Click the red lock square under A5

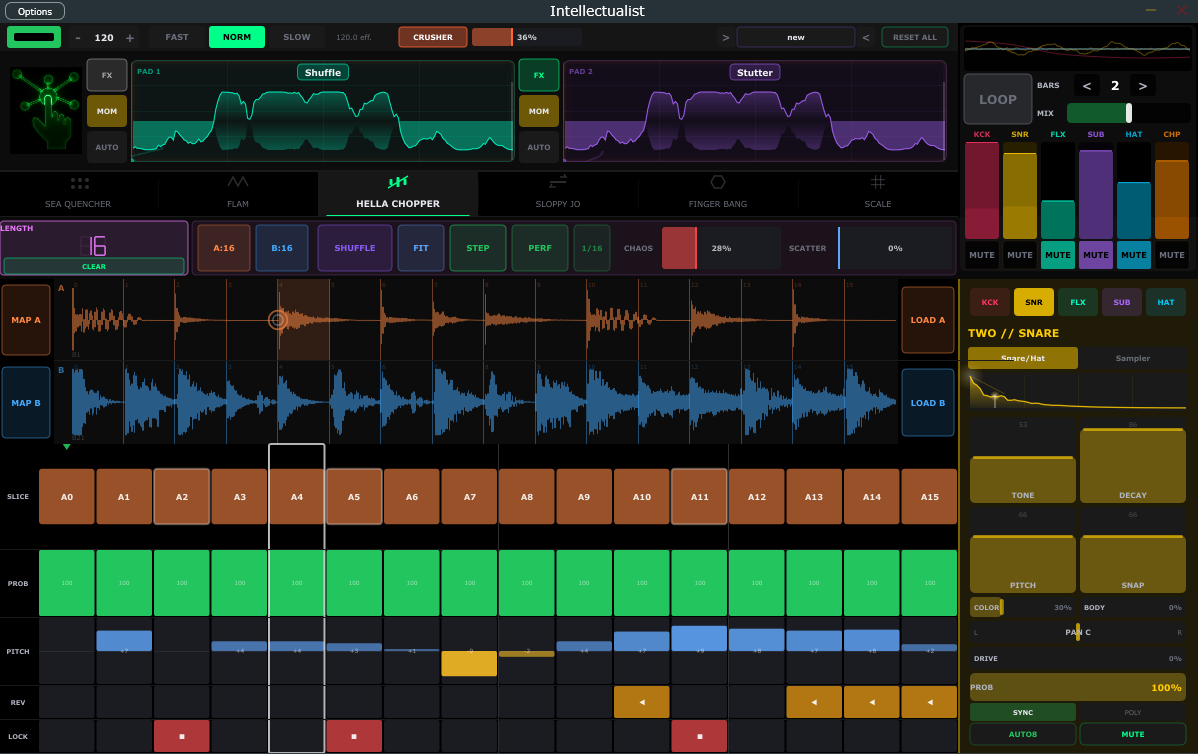coord(354,736)
